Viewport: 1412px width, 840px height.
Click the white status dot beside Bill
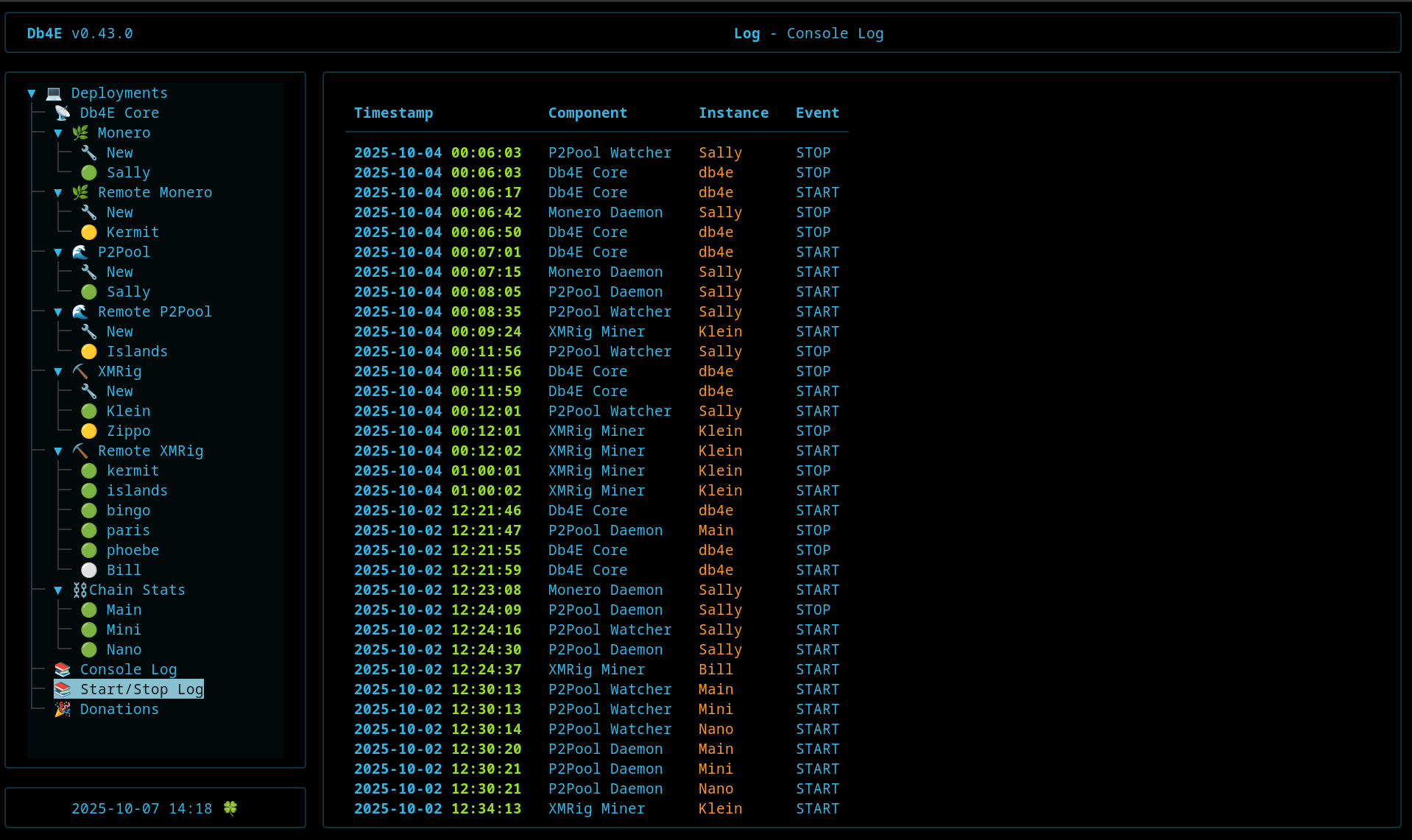89,570
